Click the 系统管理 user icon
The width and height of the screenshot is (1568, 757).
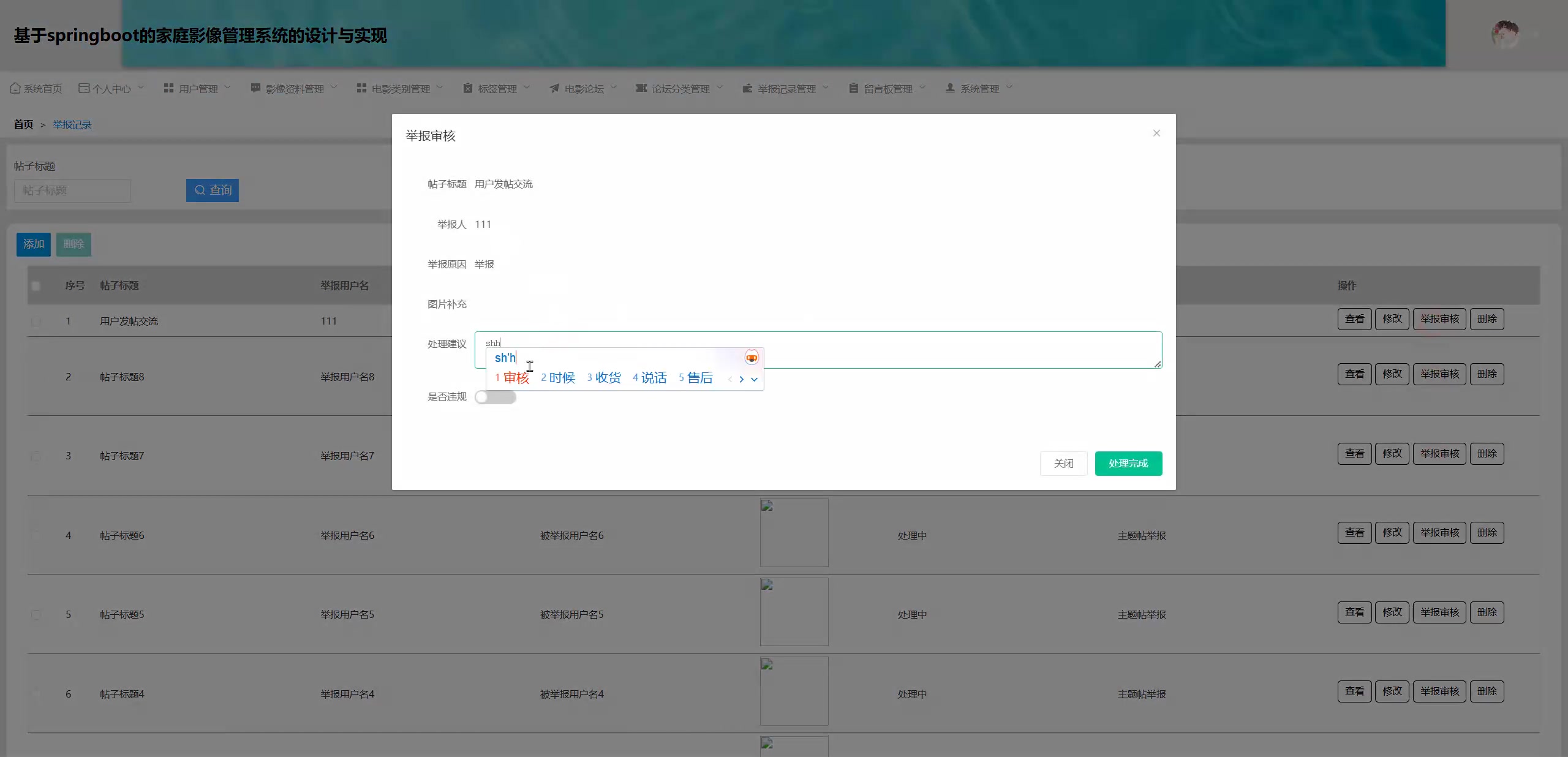[x=950, y=88]
